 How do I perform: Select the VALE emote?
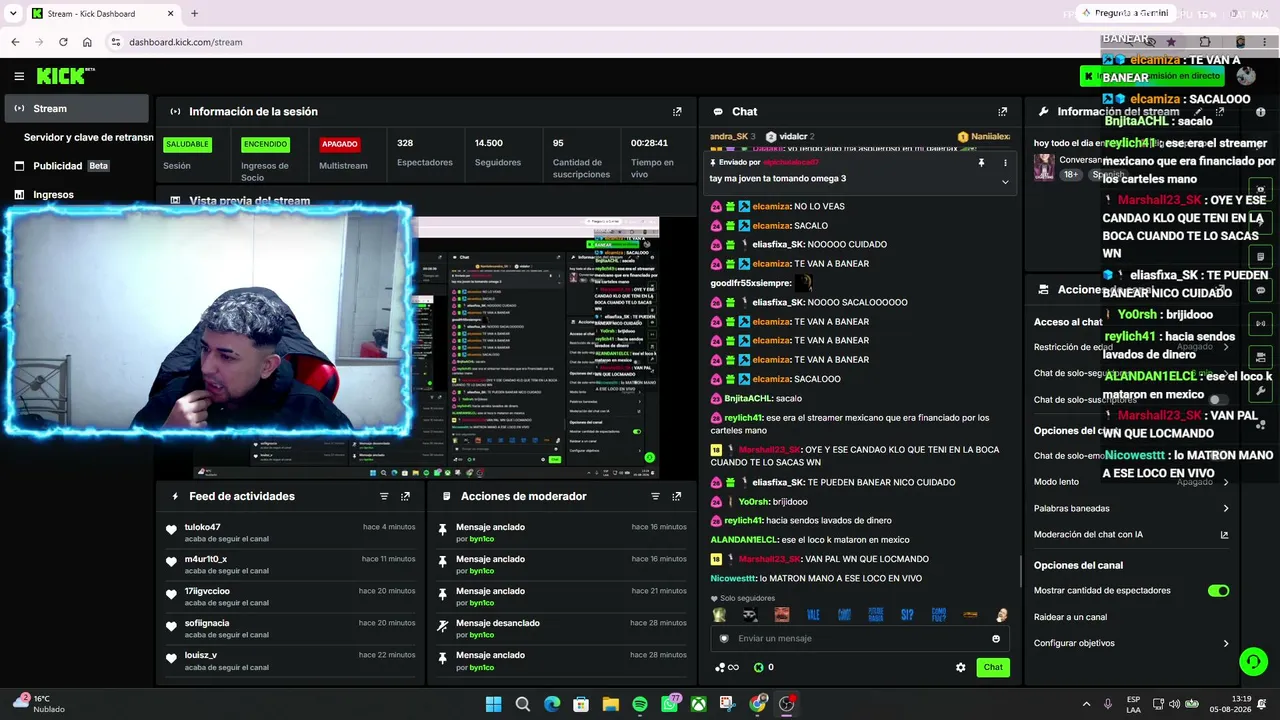(x=813, y=615)
